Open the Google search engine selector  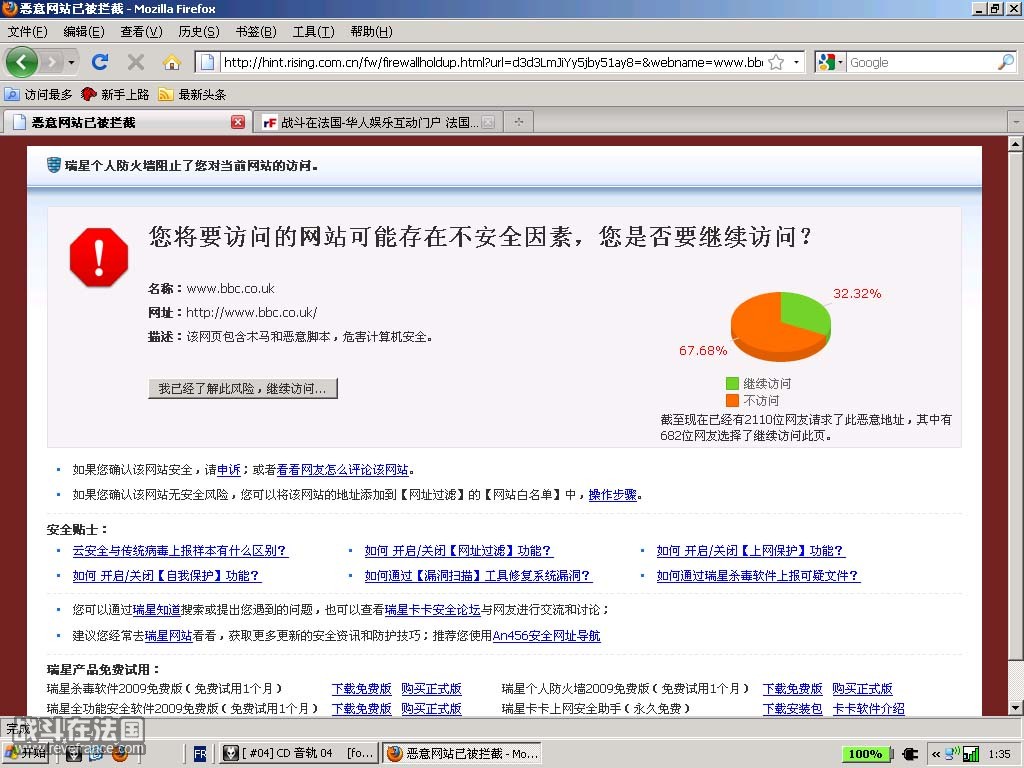tap(831, 62)
